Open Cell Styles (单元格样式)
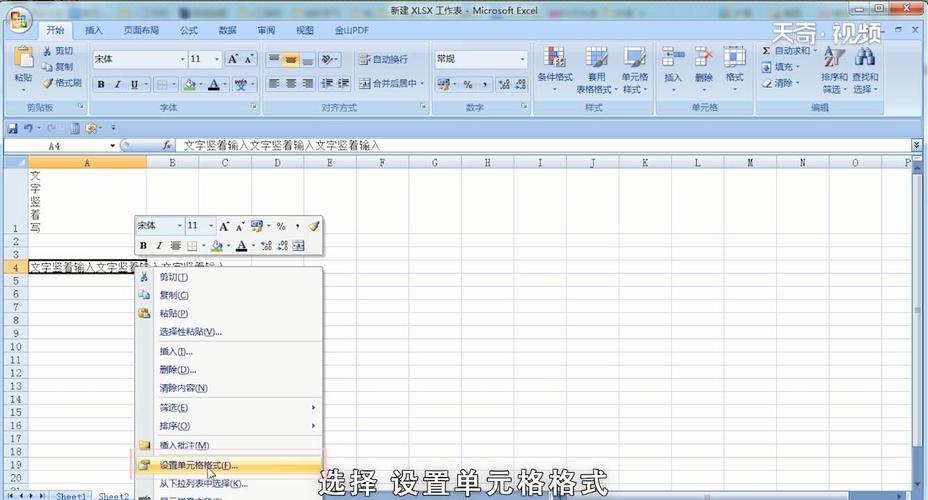The width and height of the screenshot is (928, 500). [x=634, y=70]
